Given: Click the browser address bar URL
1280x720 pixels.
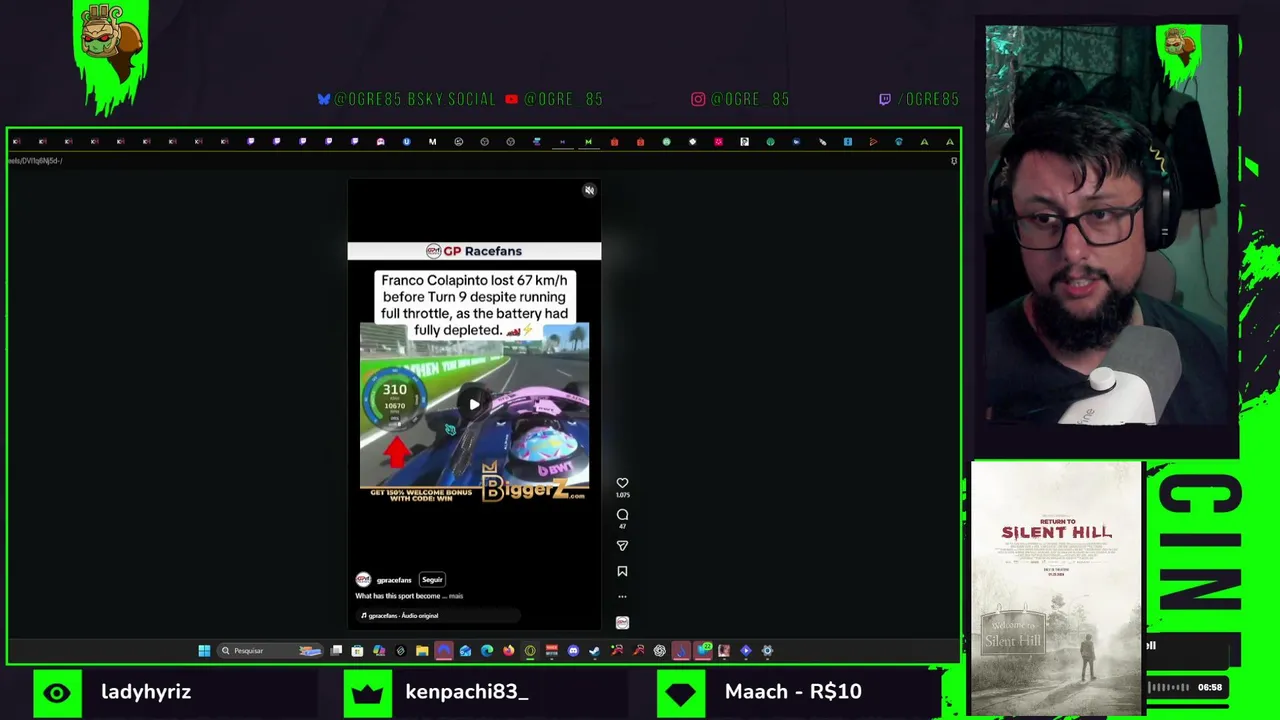Looking at the screenshot, I should (x=36, y=160).
